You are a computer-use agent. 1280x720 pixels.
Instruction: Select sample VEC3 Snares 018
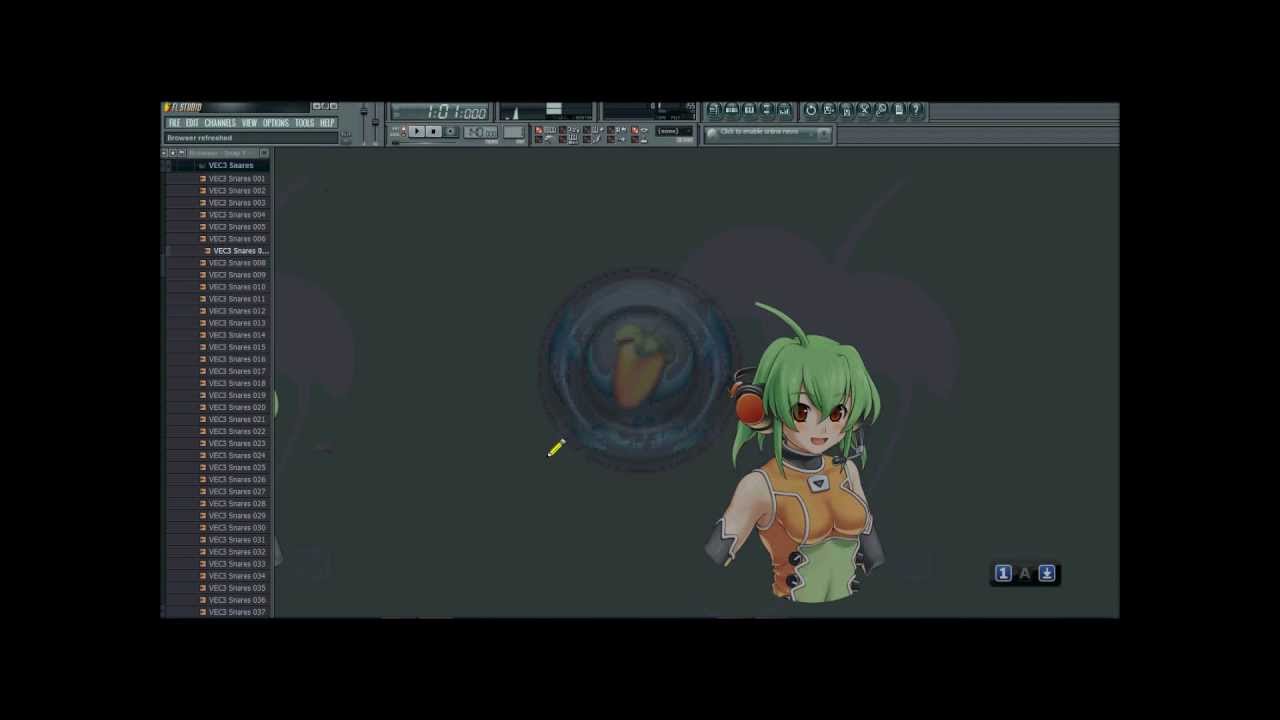point(237,383)
